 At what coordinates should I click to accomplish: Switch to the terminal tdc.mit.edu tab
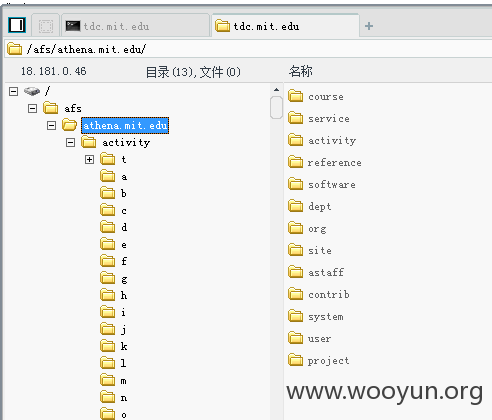coord(136,26)
